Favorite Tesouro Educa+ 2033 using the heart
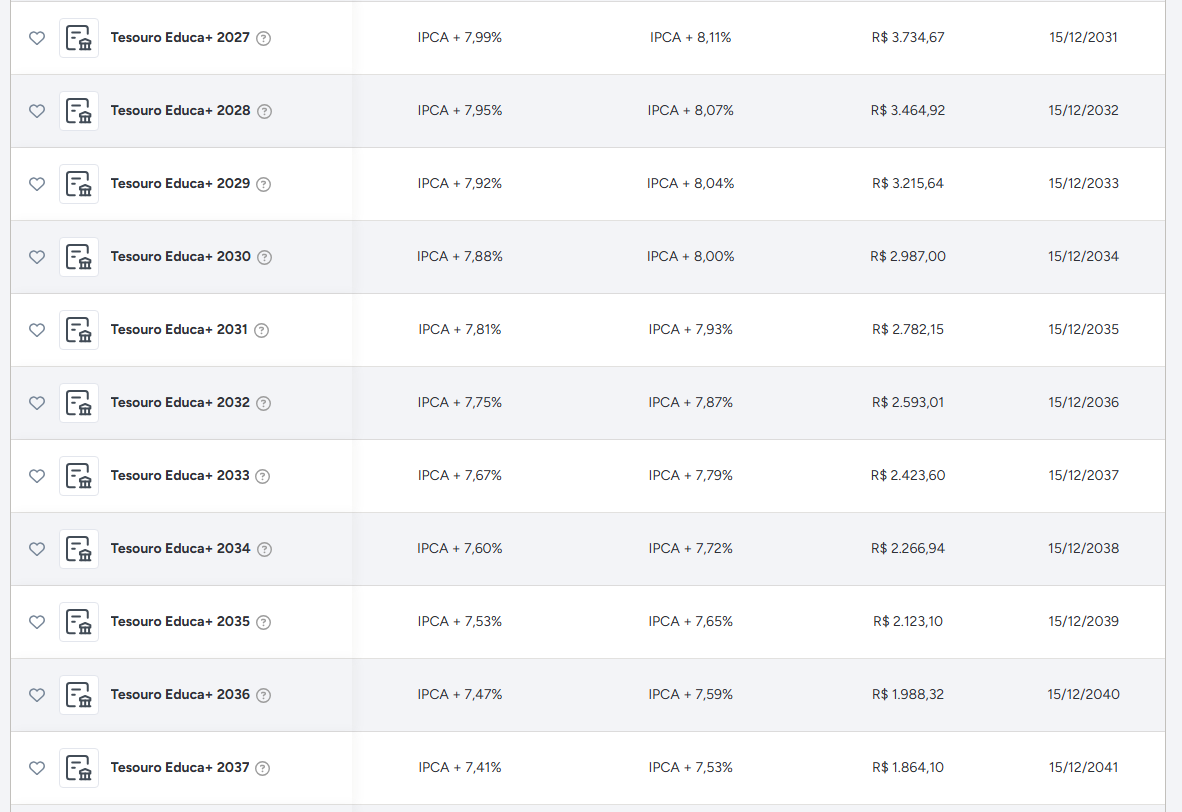 37,476
